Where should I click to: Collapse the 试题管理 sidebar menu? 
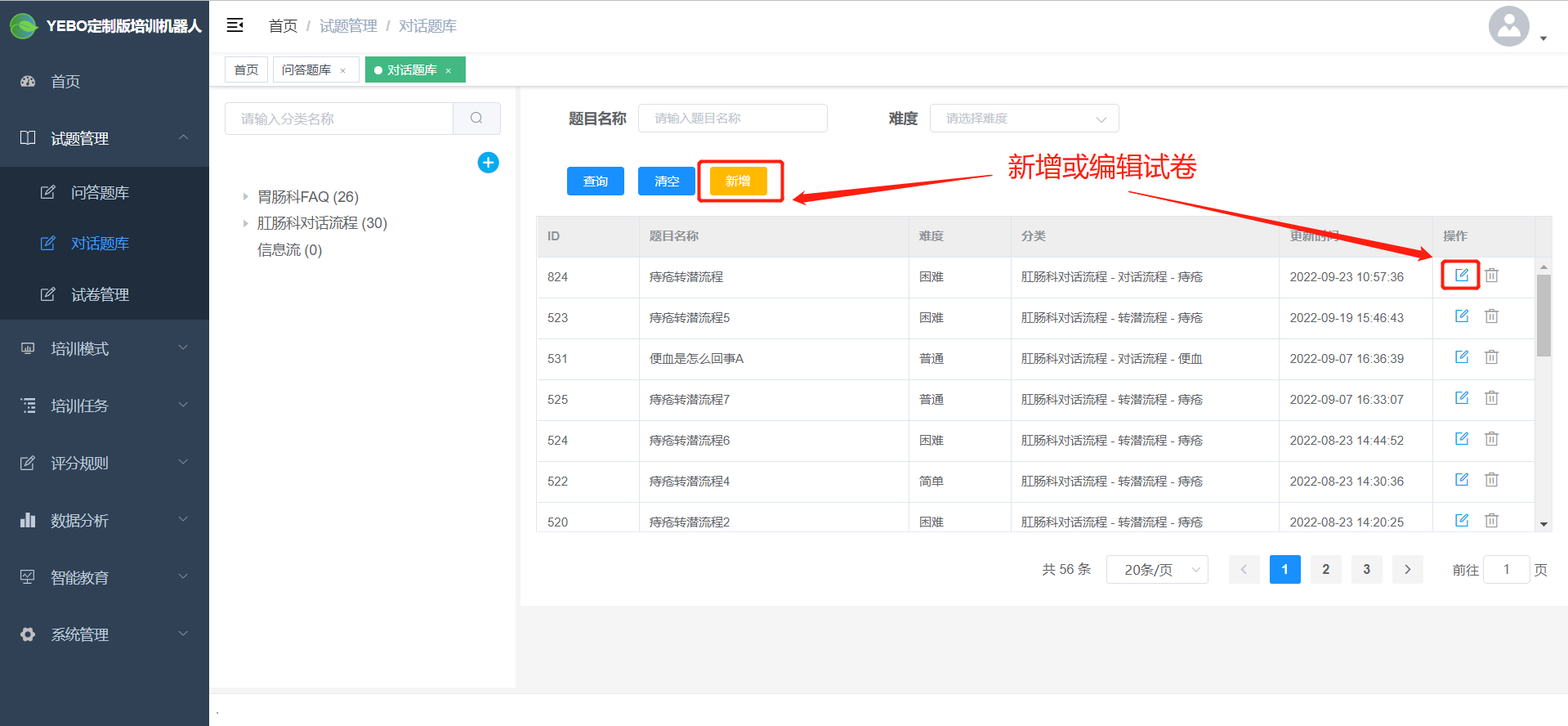click(105, 138)
